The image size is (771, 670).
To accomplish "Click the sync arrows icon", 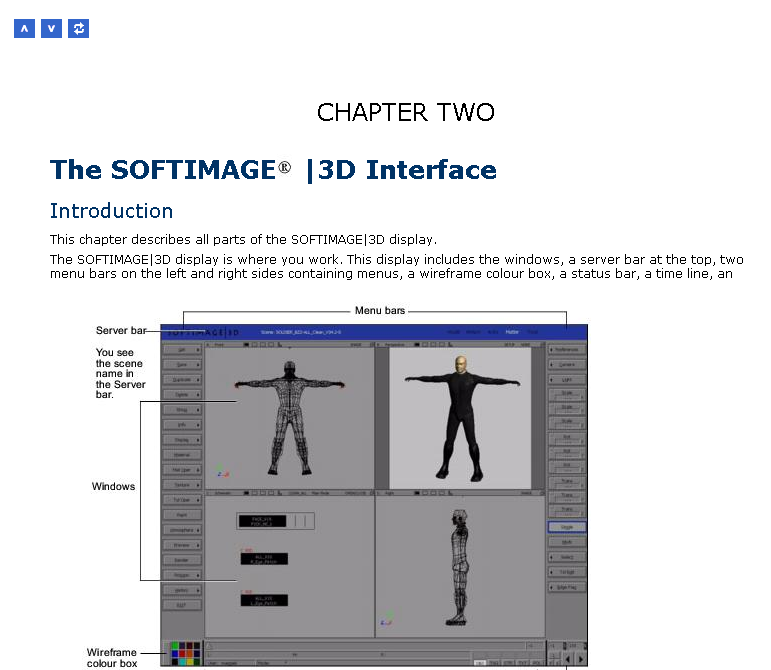I will point(78,28).
